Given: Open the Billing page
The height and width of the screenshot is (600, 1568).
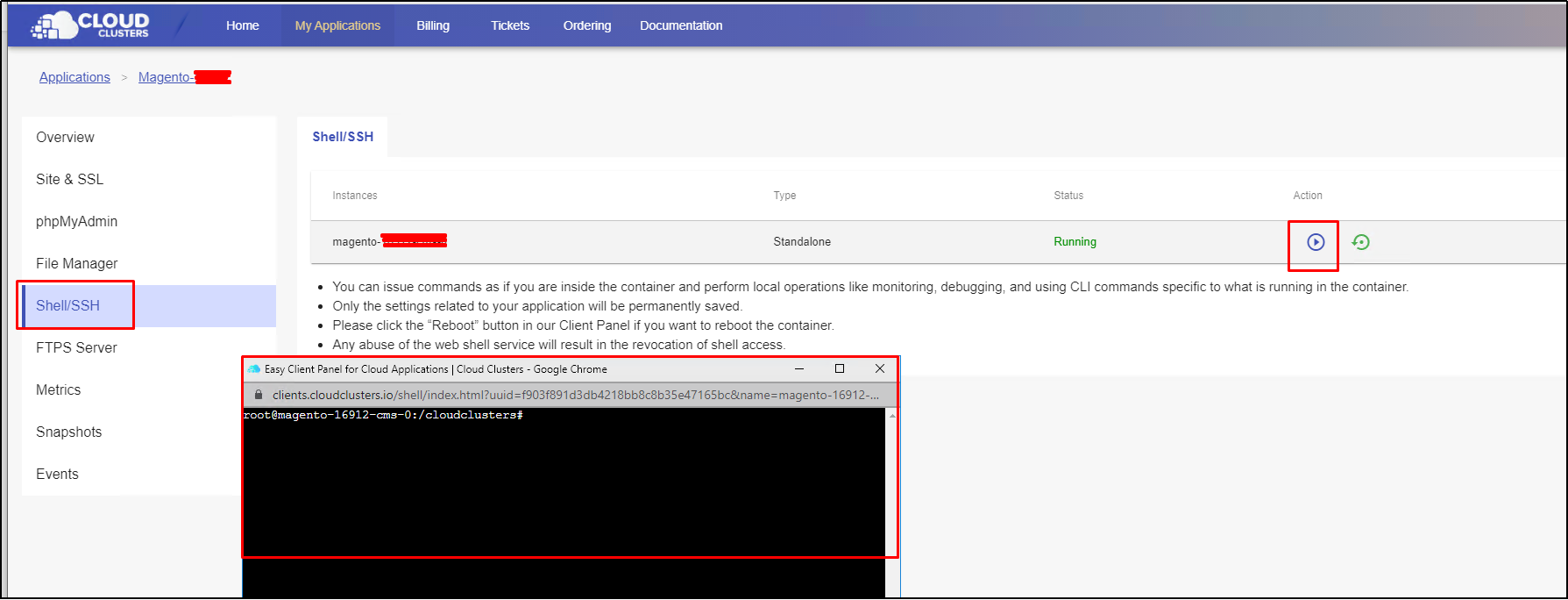Looking at the screenshot, I should pos(432,25).
